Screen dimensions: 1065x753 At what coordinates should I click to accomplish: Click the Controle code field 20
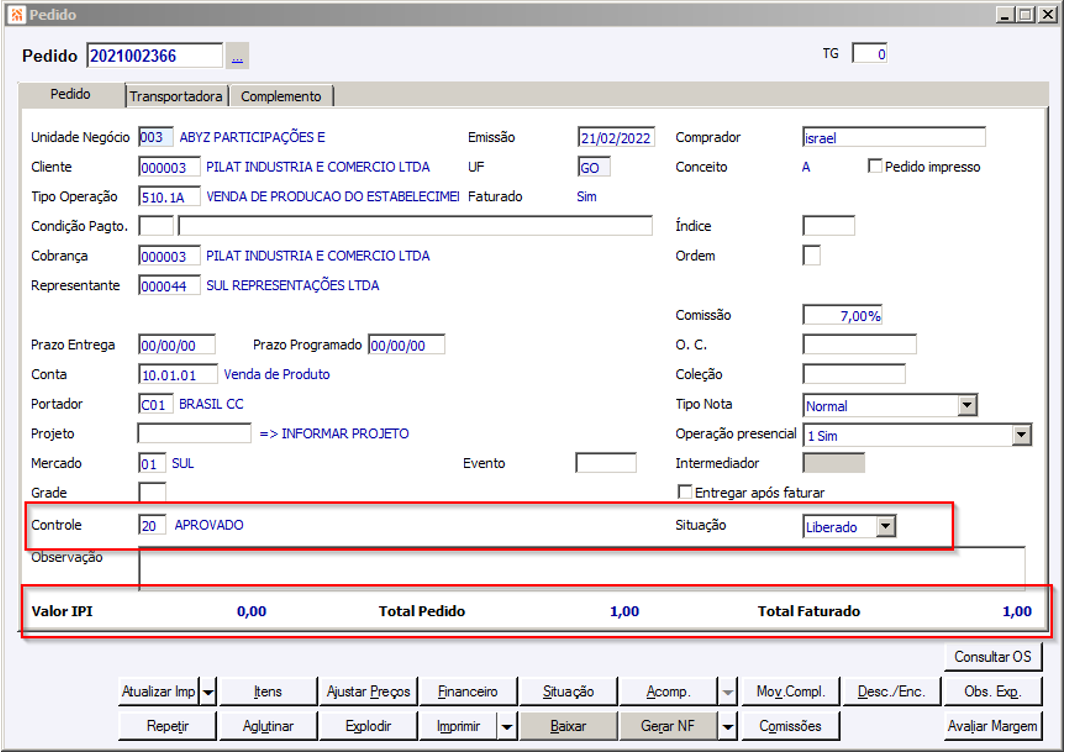[152, 525]
